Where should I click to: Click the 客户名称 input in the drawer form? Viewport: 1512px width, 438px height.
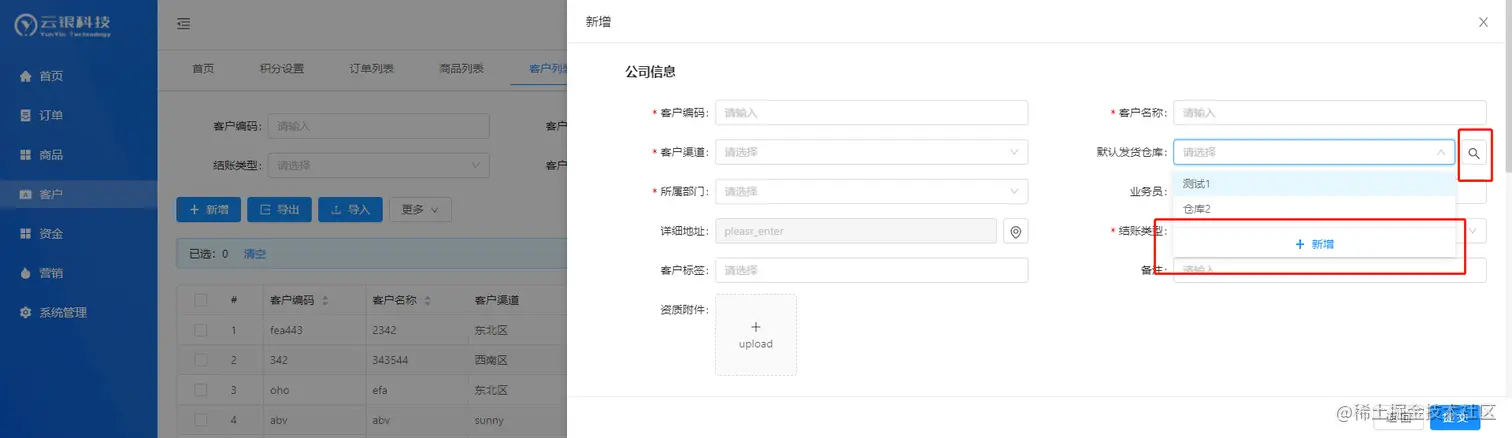[1329, 113]
